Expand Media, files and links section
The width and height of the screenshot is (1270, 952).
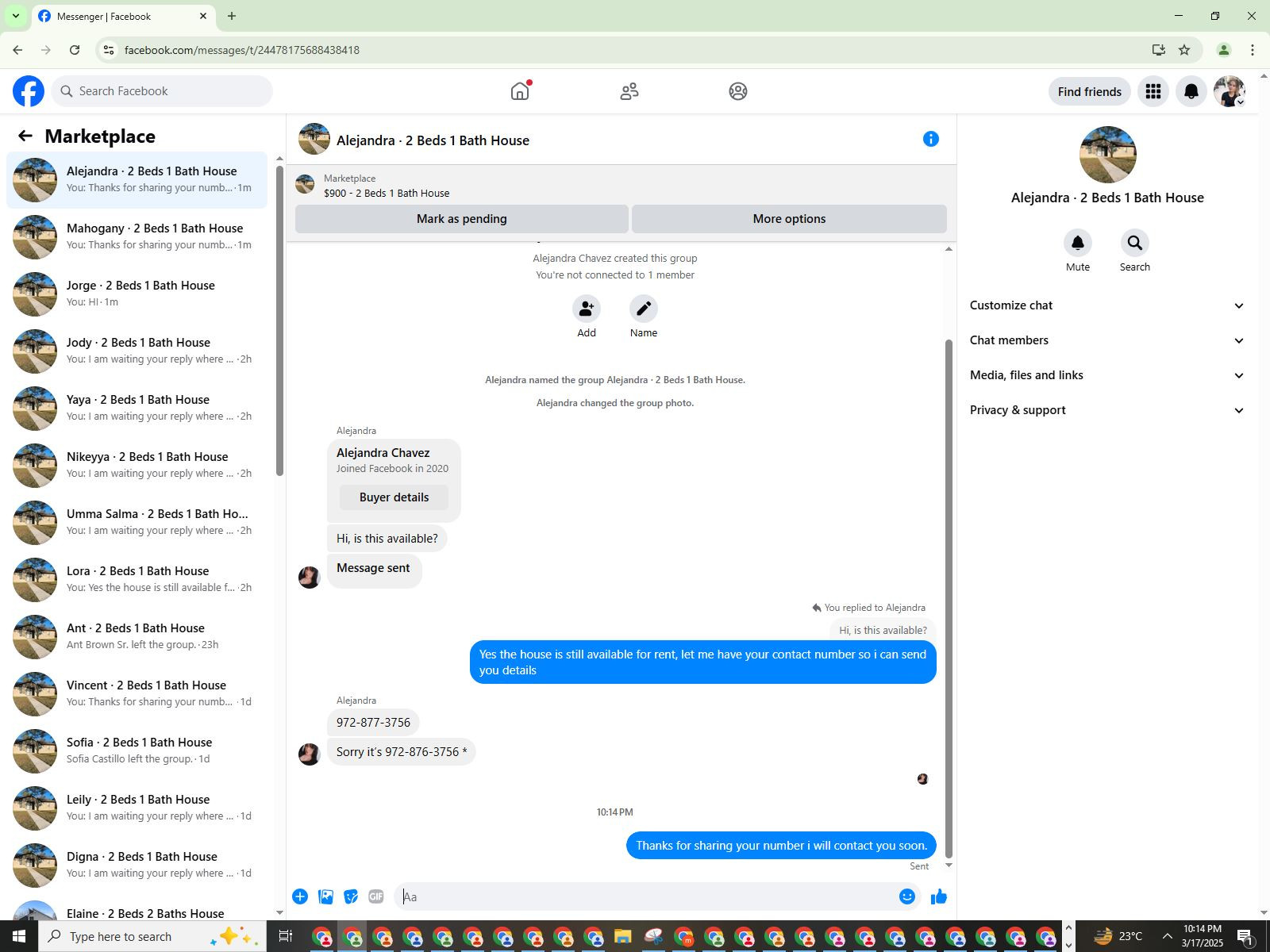(1107, 375)
